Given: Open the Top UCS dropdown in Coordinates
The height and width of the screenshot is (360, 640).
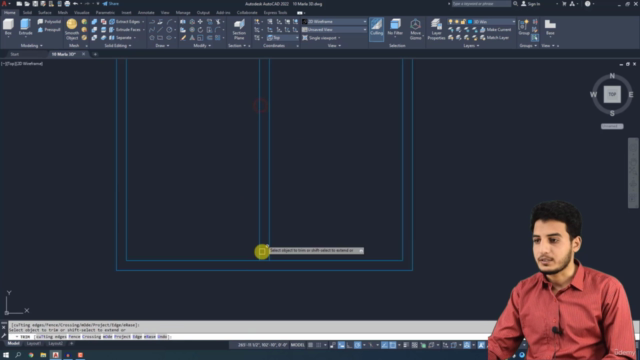Looking at the screenshot, I should [x=283, y=38].
